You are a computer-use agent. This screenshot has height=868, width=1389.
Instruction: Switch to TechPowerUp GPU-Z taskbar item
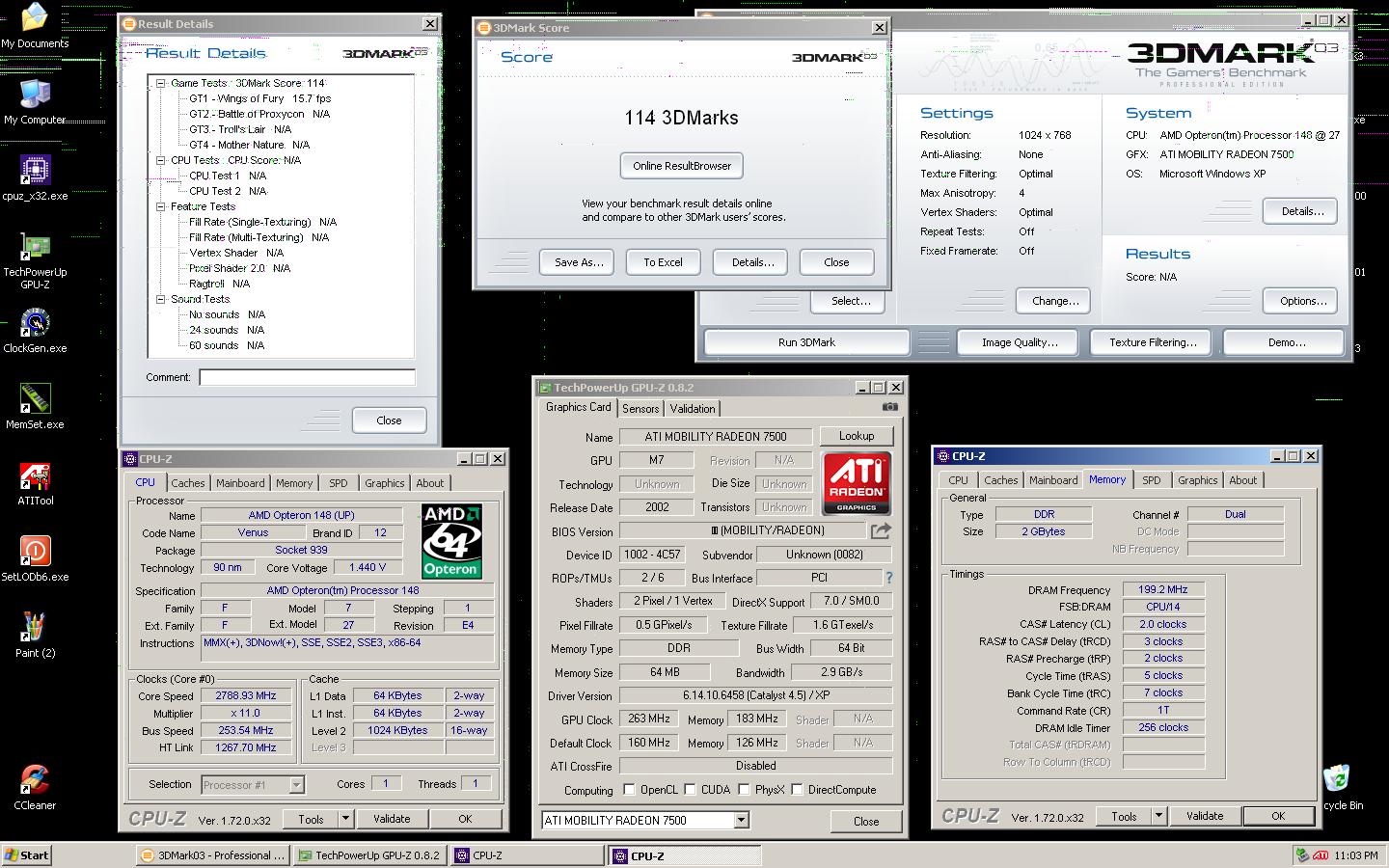pyautogui.click(x=369, y=855)
